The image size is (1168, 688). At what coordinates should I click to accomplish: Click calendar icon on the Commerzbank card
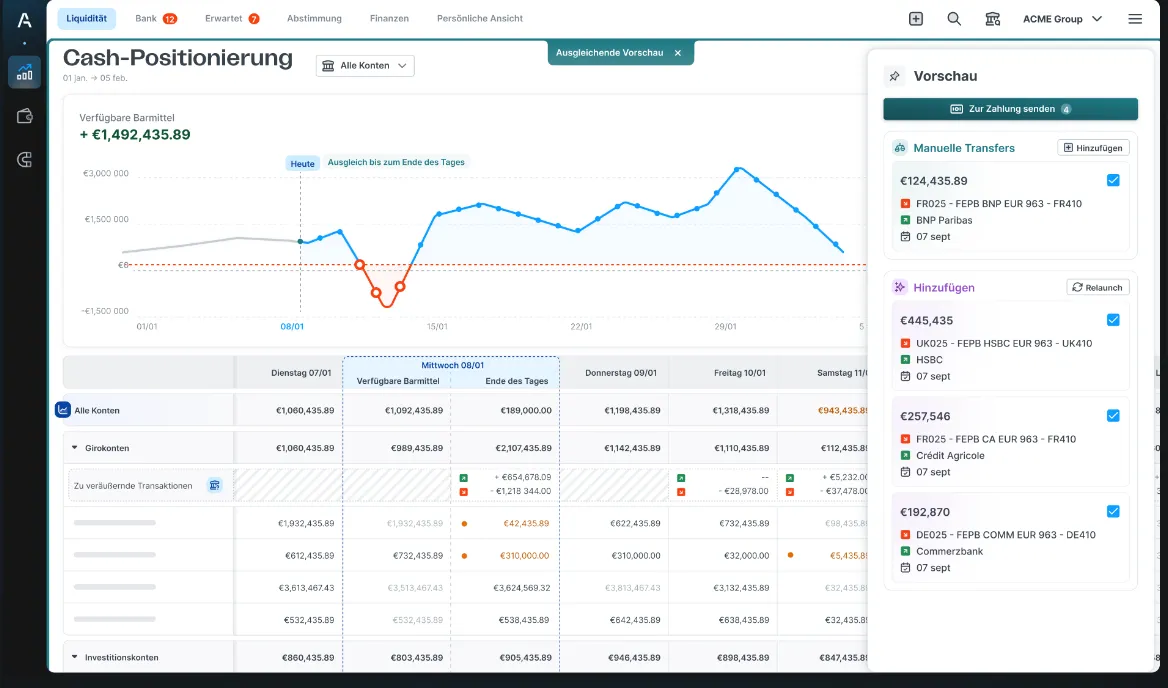[x=905, y=567]
